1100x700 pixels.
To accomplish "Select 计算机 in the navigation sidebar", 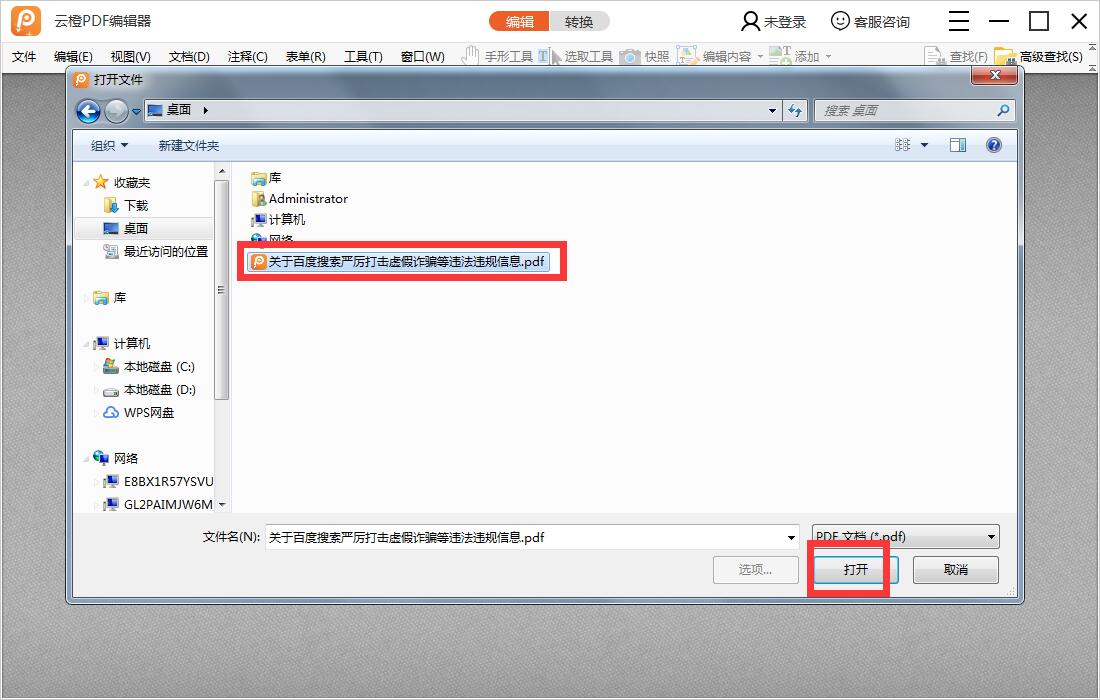I will (x=121, y=343).
